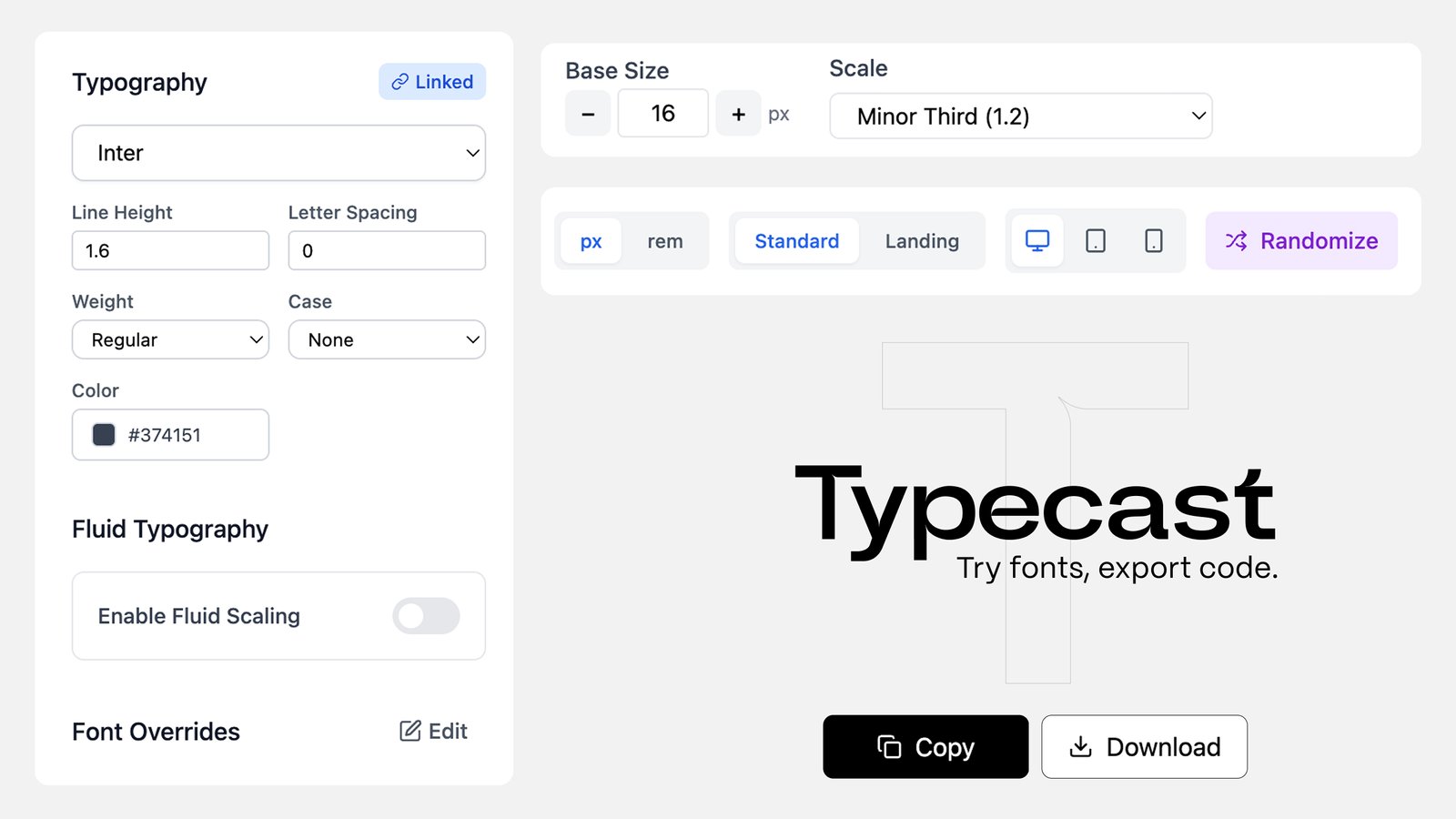The width and height of the screenshot is (1456, 819).
Task: Choose the Landing preset tab
Action: pyautogui.click(x=922, y=241)
